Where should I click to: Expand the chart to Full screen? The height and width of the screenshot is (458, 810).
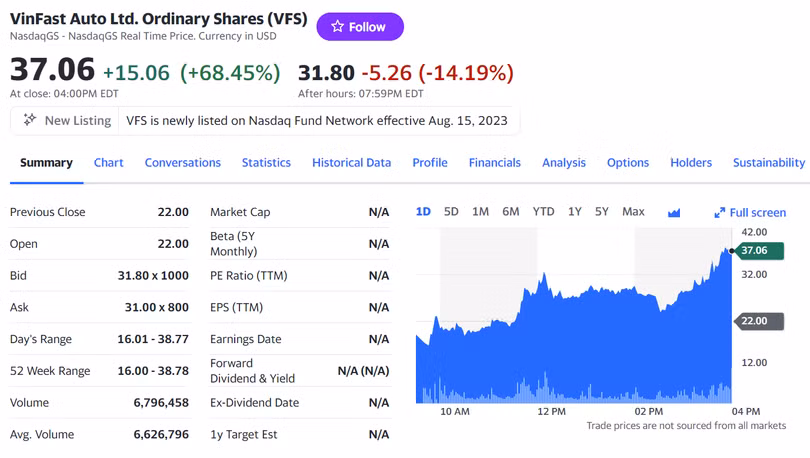click(750, 212)
